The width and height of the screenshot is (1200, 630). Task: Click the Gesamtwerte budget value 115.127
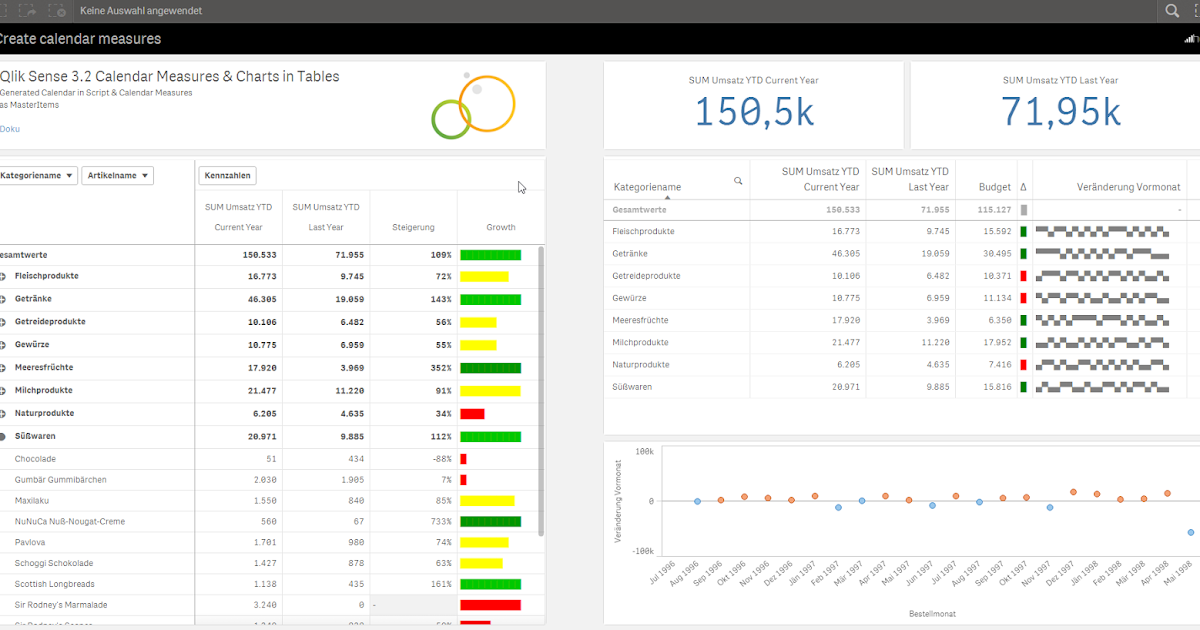coord(994,210)
